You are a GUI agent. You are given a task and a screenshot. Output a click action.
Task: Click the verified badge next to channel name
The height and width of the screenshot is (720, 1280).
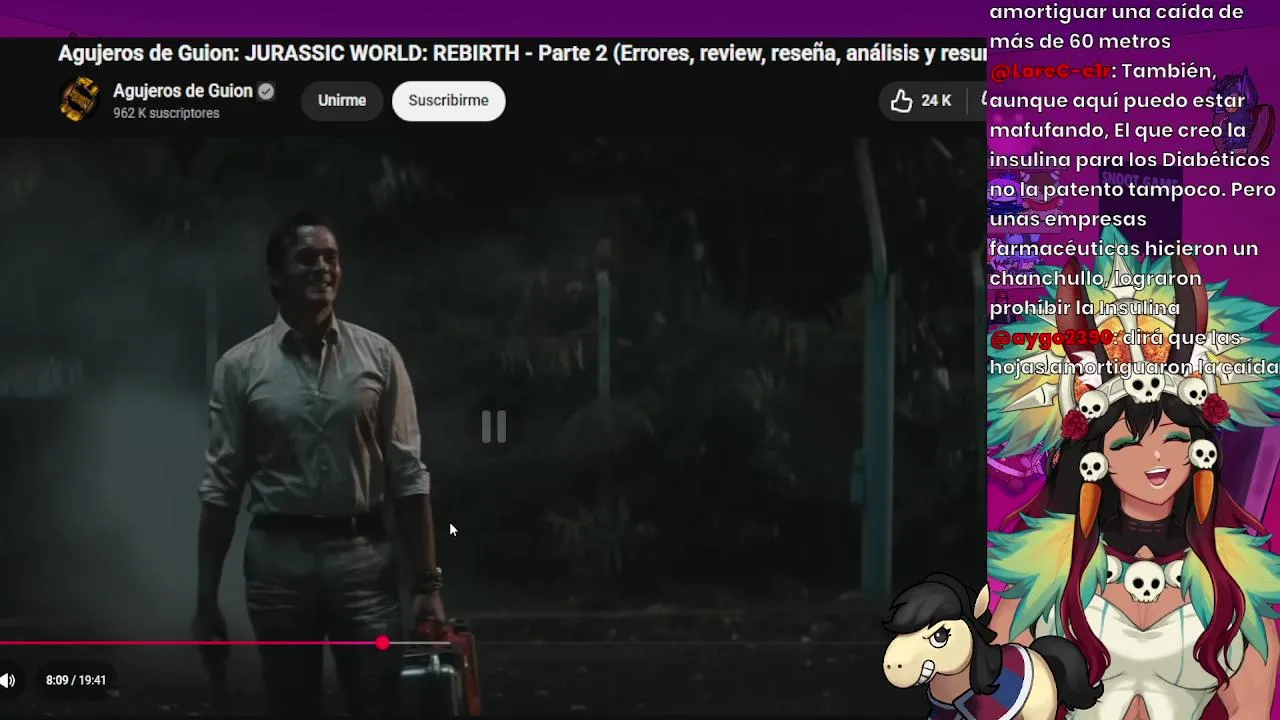(x=266, y=91)
